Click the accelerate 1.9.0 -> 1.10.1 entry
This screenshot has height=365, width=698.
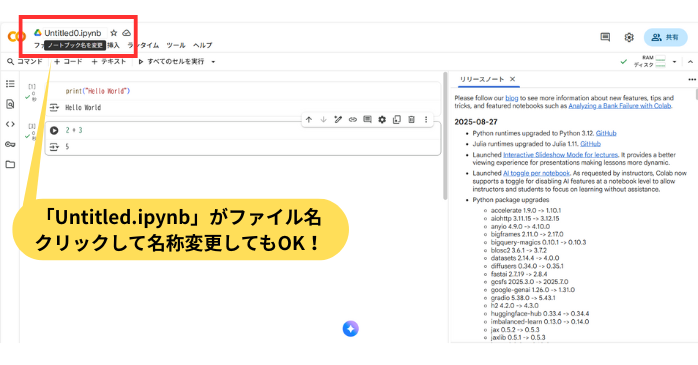[526, 211]
